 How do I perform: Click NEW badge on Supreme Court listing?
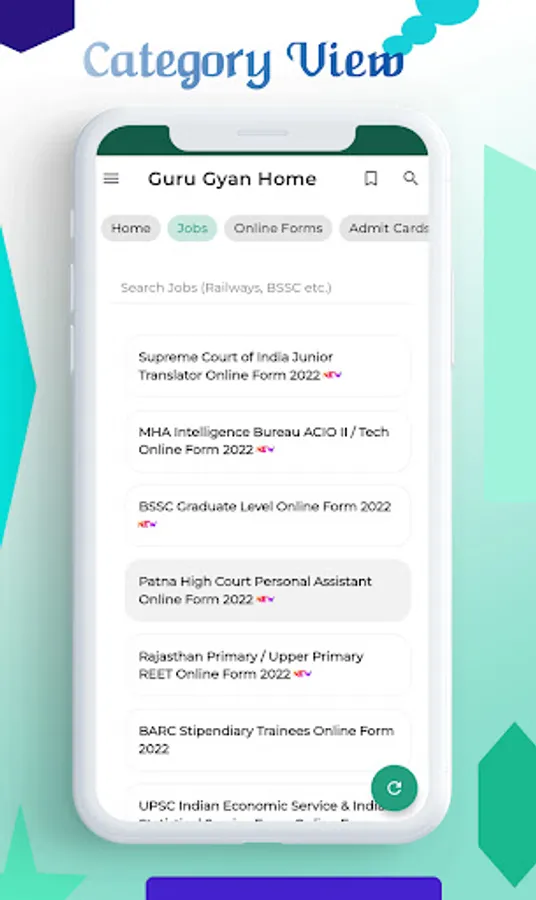click(x=332, y=375)
